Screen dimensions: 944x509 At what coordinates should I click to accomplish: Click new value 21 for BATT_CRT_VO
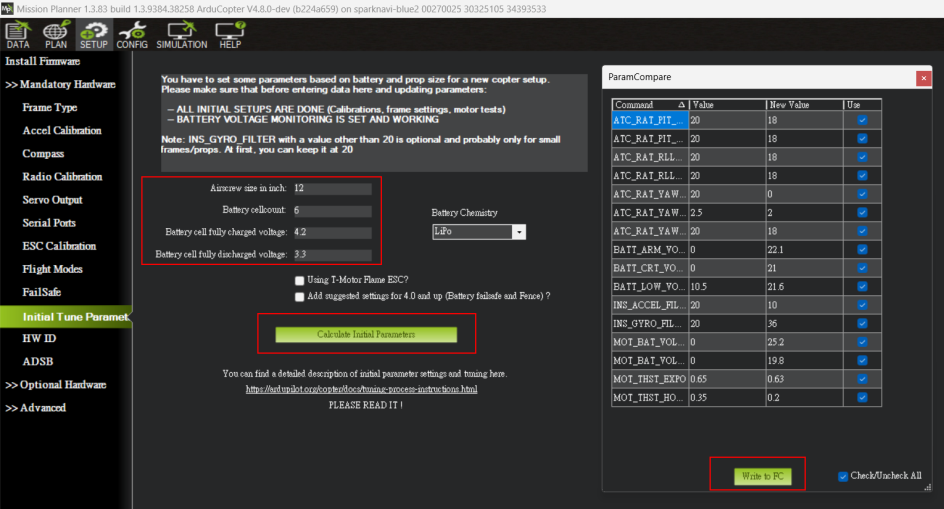tap(804, 268)
